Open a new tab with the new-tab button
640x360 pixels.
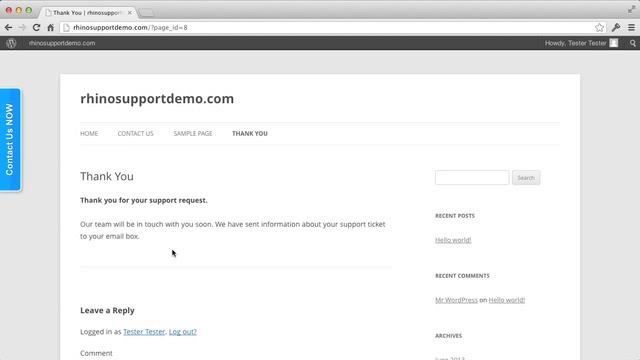tap(147, 13)
